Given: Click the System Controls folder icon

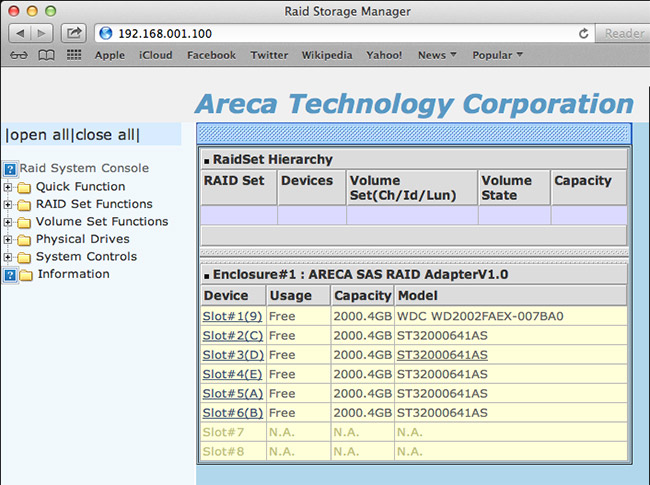Looking at the screenshot, I should [24, 258].
